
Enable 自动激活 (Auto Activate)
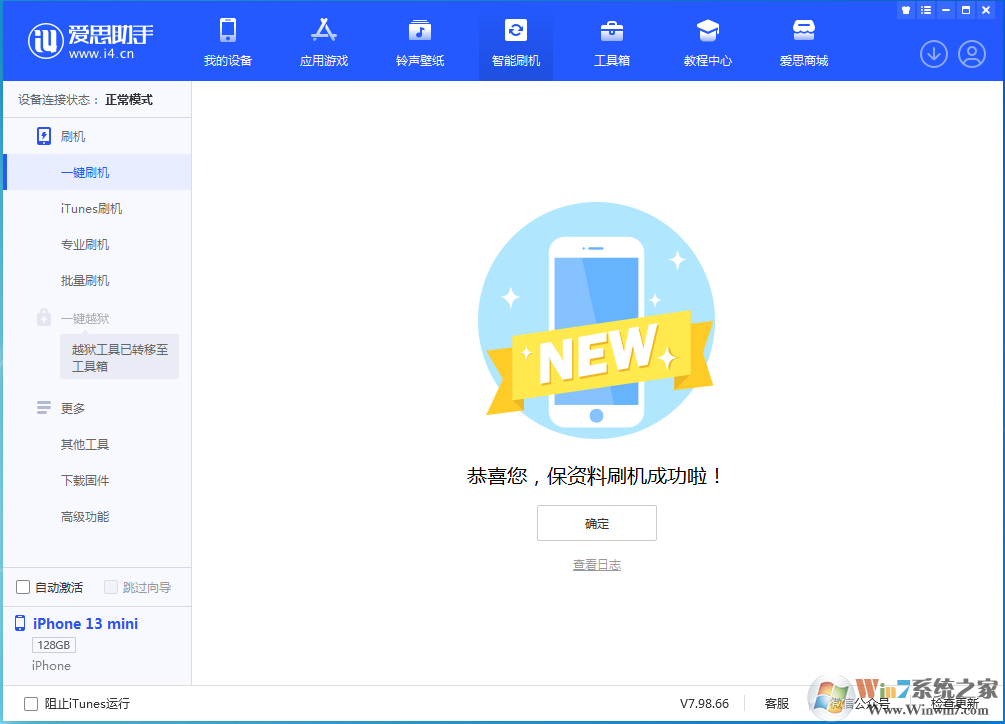tap(22, 587)
